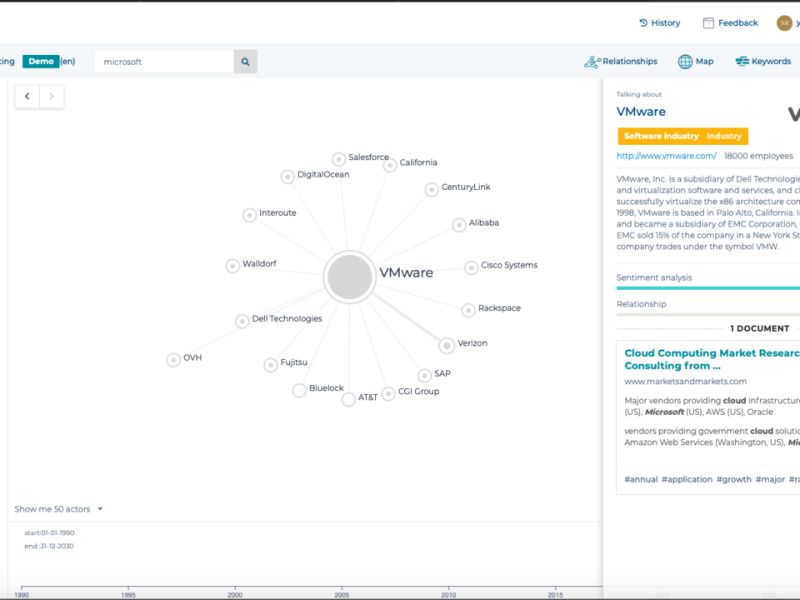Open History from the top bar
The width and height of the screenshot is (800, 600).
point(659,23)
